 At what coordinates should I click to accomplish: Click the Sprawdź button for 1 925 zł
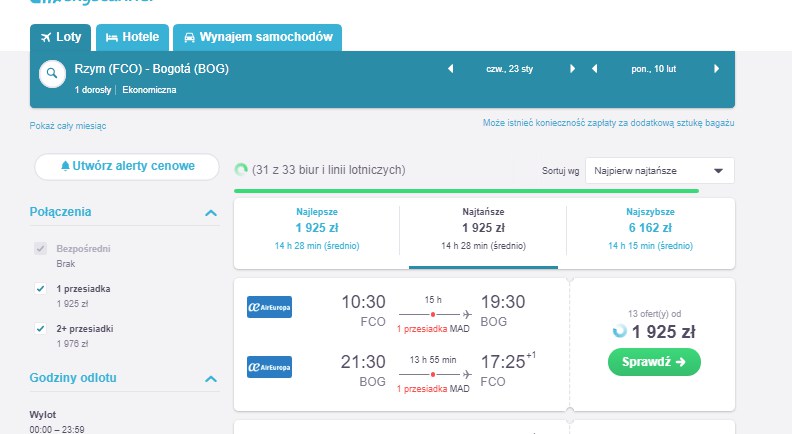[x=654, y=362]
